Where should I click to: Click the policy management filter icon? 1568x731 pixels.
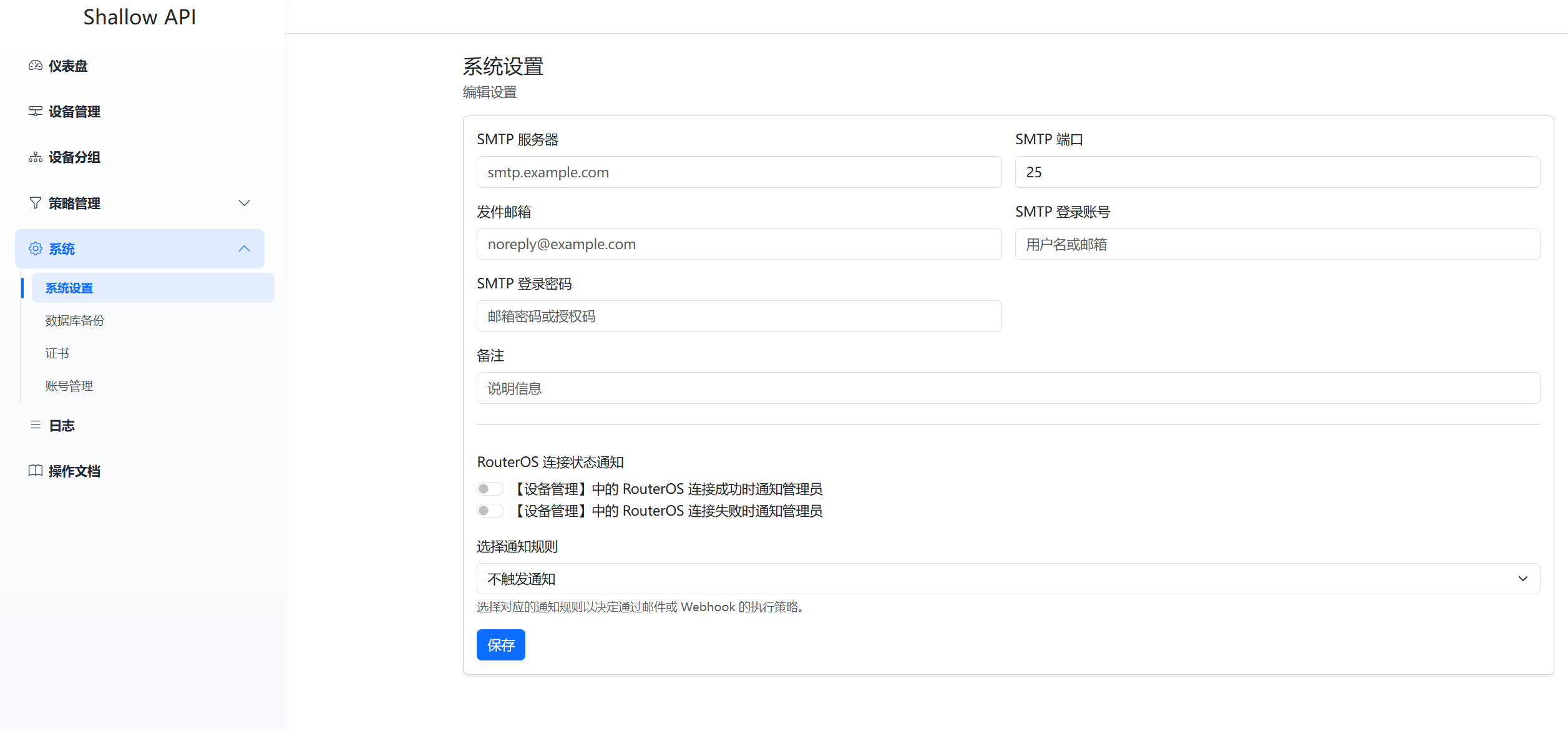[36, 203]
